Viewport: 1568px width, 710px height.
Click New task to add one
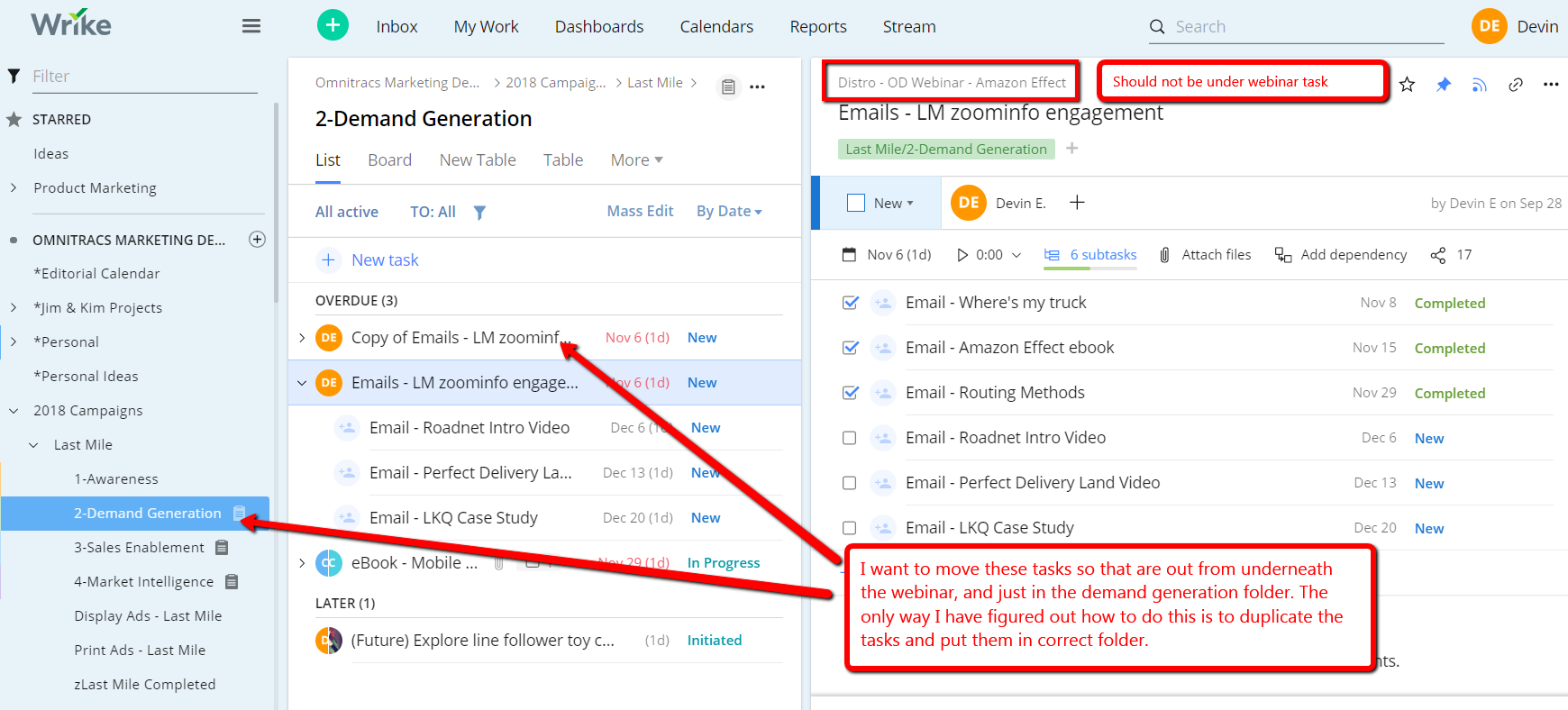coord(385,260)
